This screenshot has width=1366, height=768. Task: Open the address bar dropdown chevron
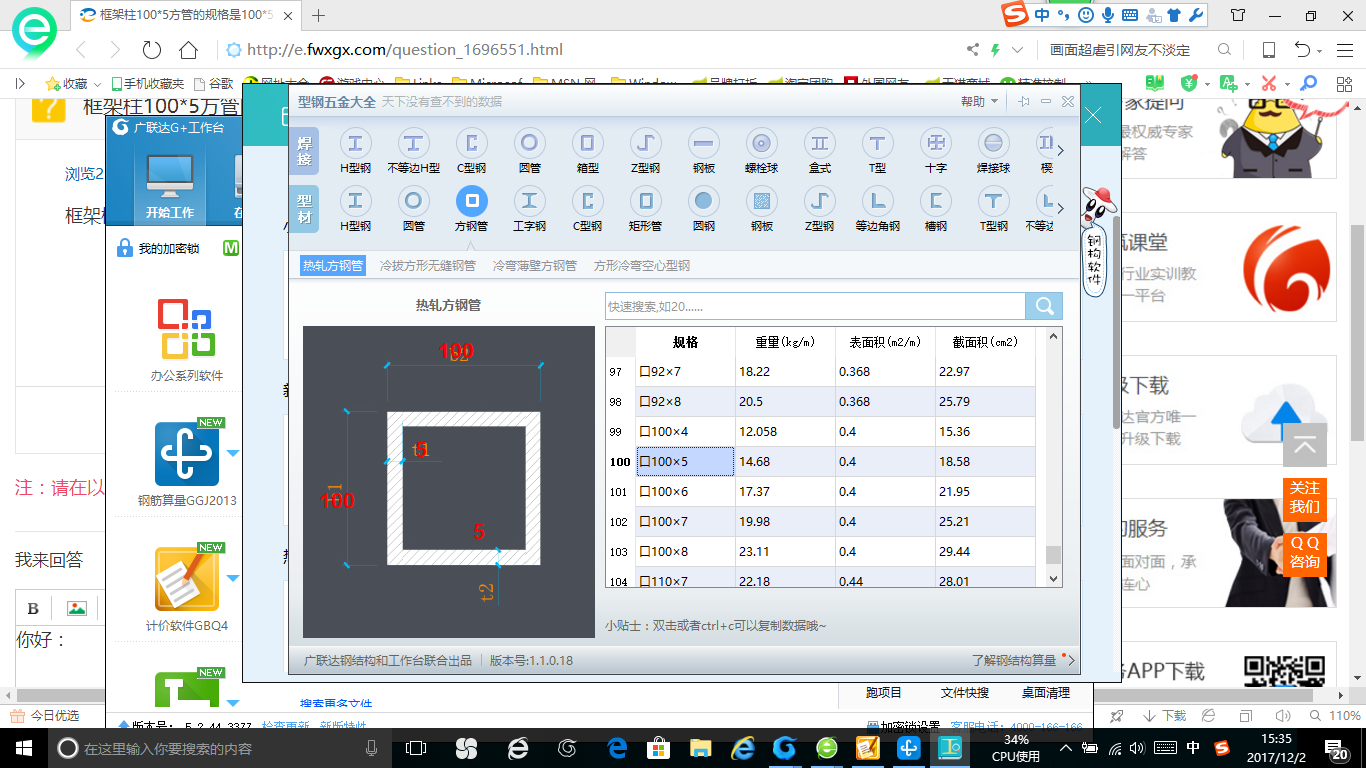pos(1018,50)
